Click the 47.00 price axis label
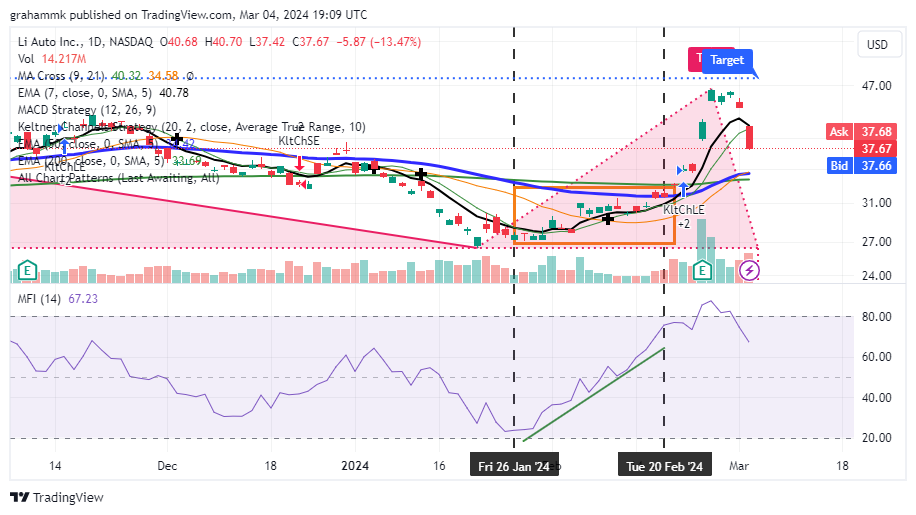 pos(876,86)
